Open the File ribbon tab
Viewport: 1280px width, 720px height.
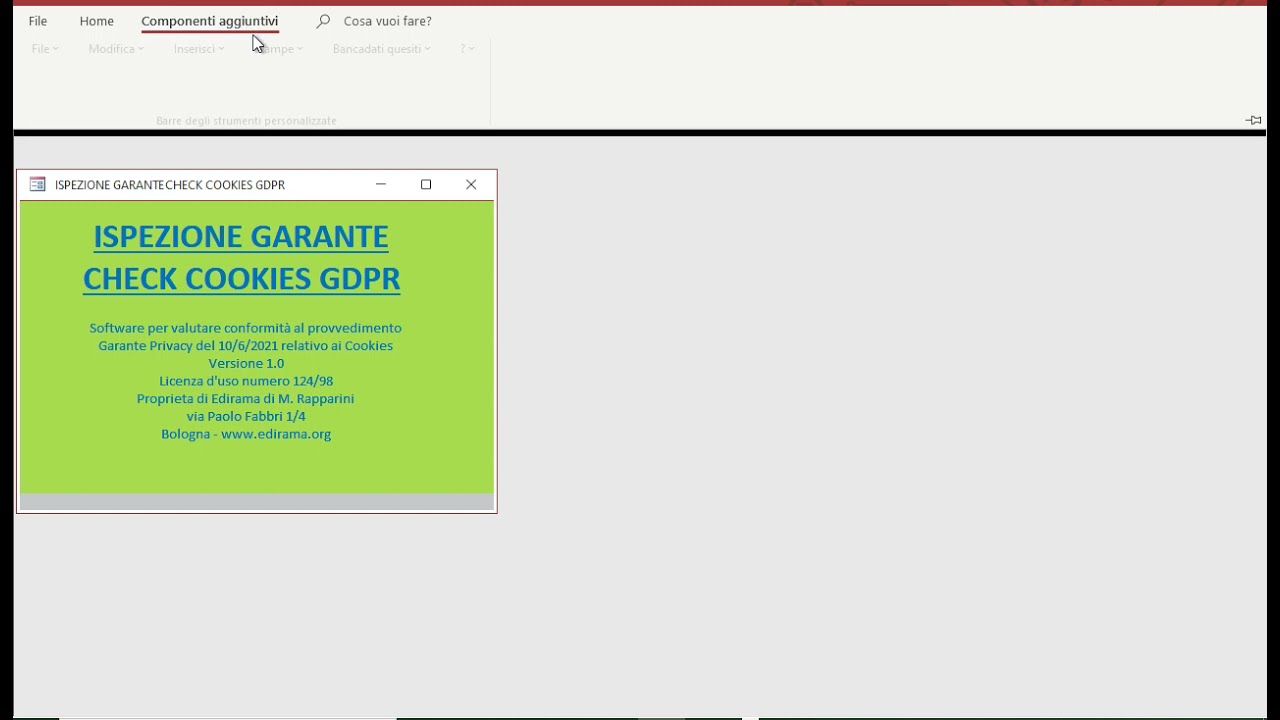click(38, 21)
